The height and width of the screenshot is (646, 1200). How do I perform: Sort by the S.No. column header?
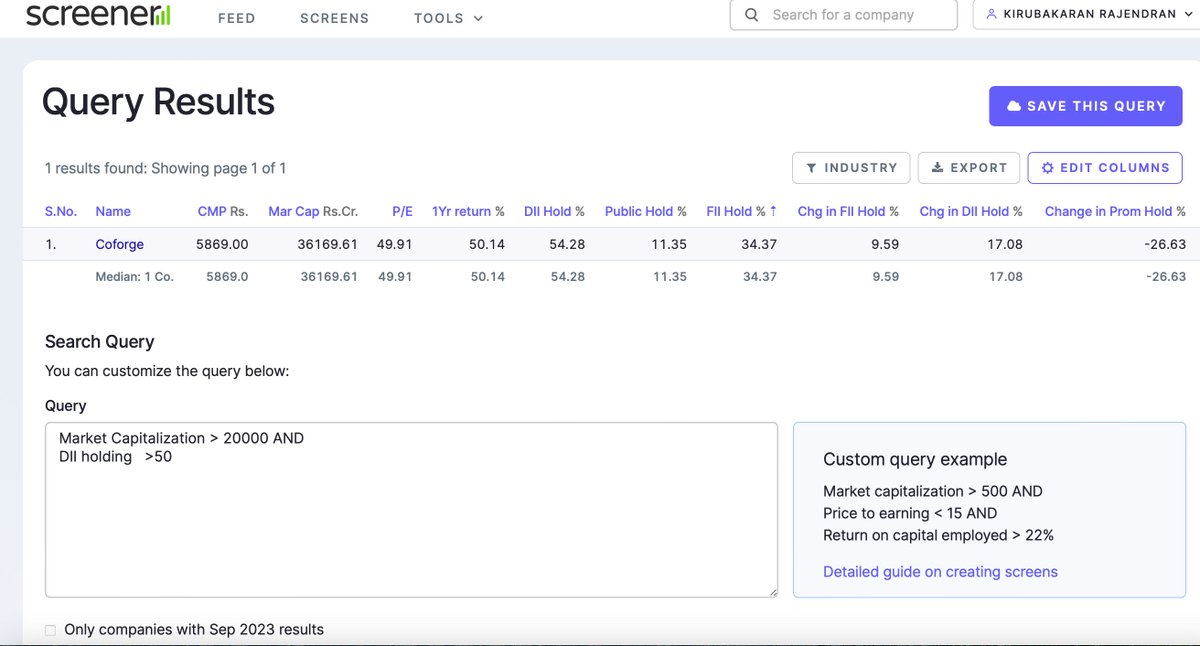[x=60, y=212]
